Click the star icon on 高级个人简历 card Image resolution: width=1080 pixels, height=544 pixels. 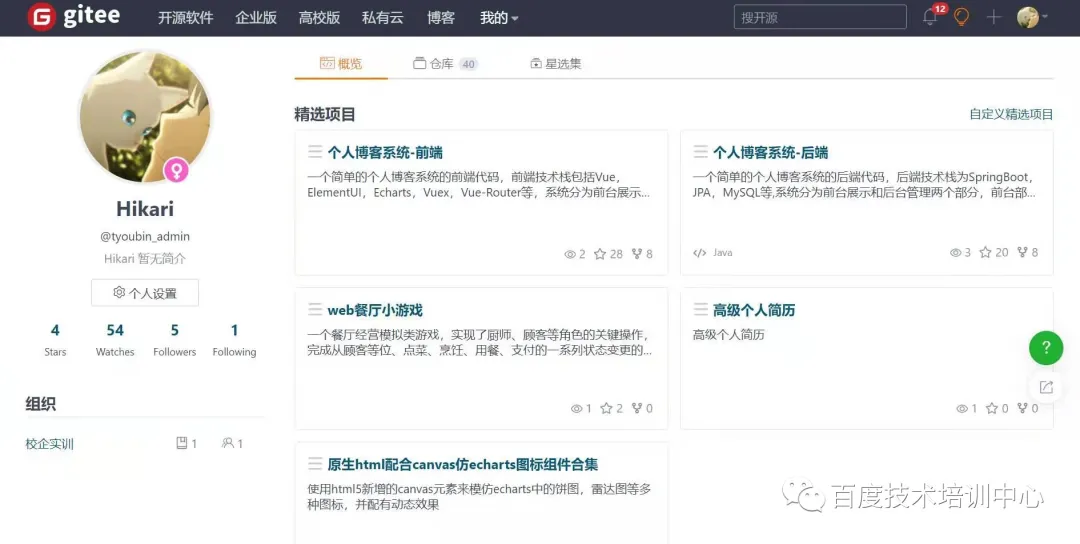[x=992, y=408]
